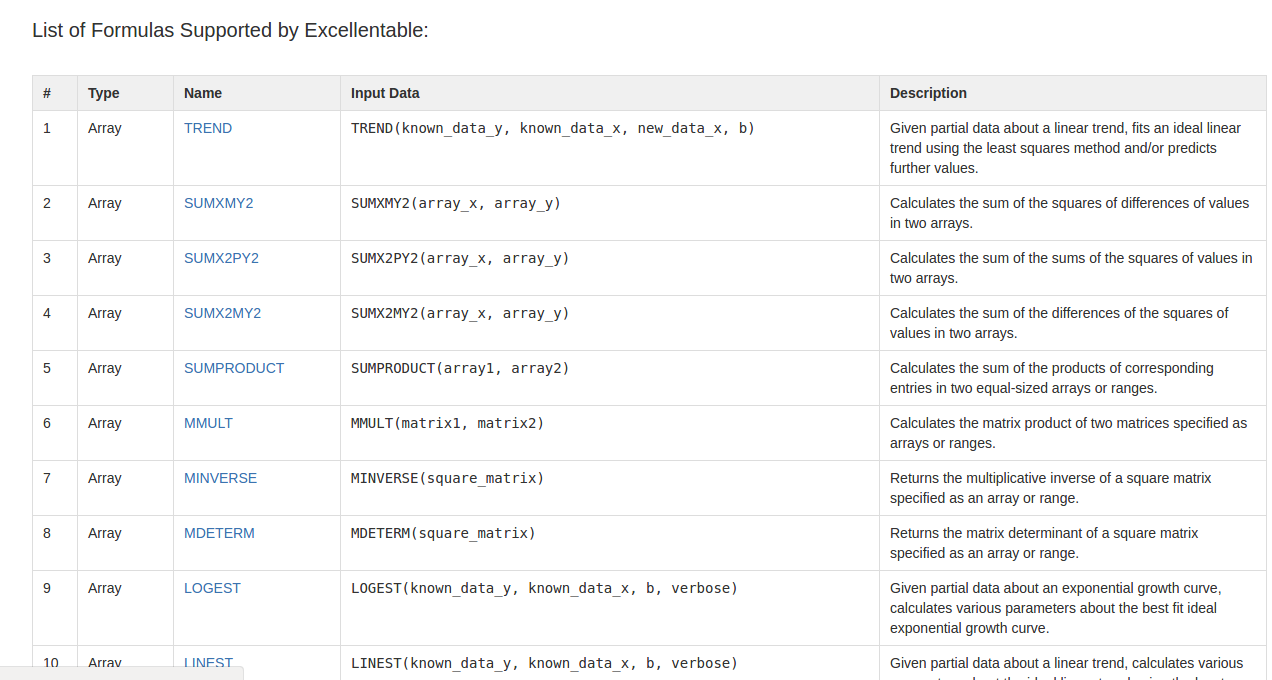Click the TREND input data syntax text

[x=552, y=128]
